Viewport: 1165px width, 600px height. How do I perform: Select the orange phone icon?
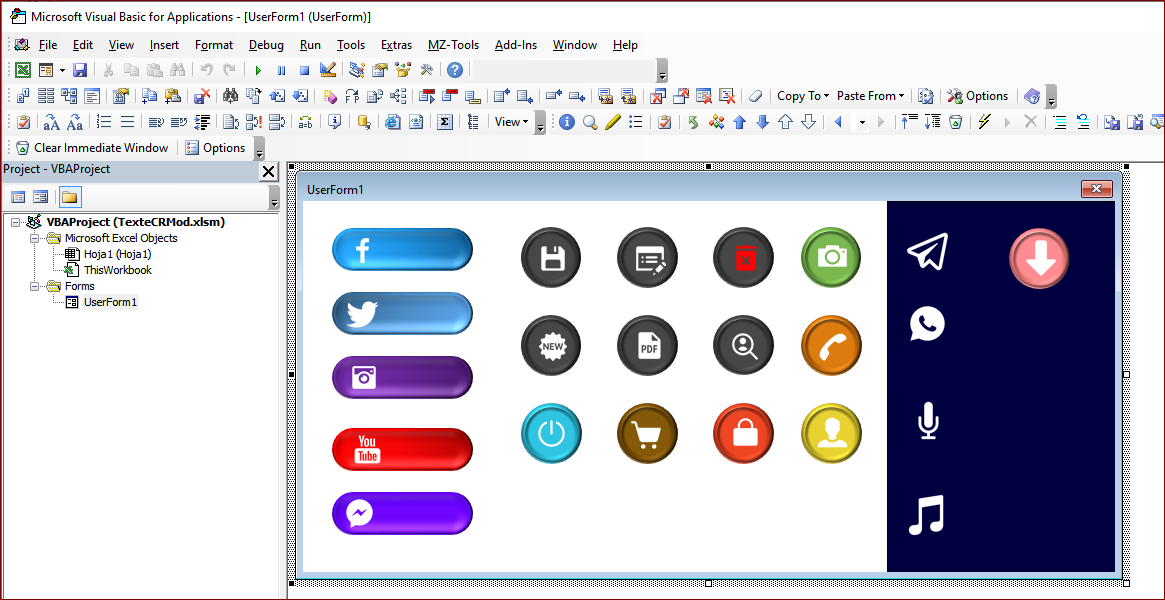click(x=831, y=346)
